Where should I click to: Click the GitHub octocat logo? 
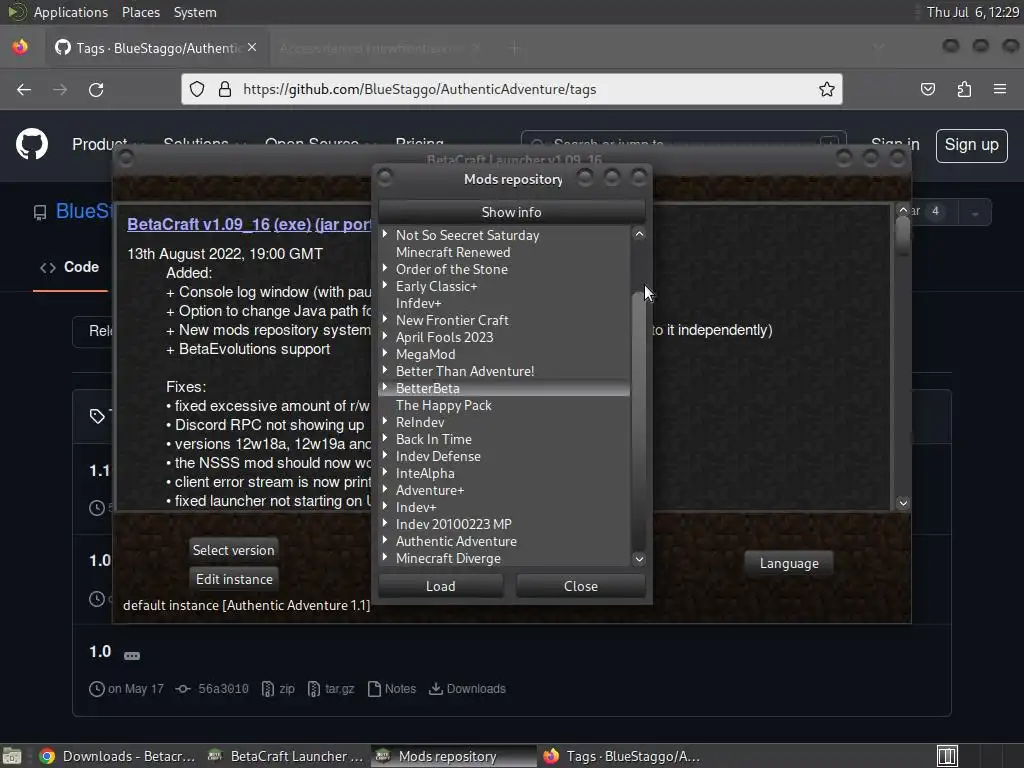point(32,144)
